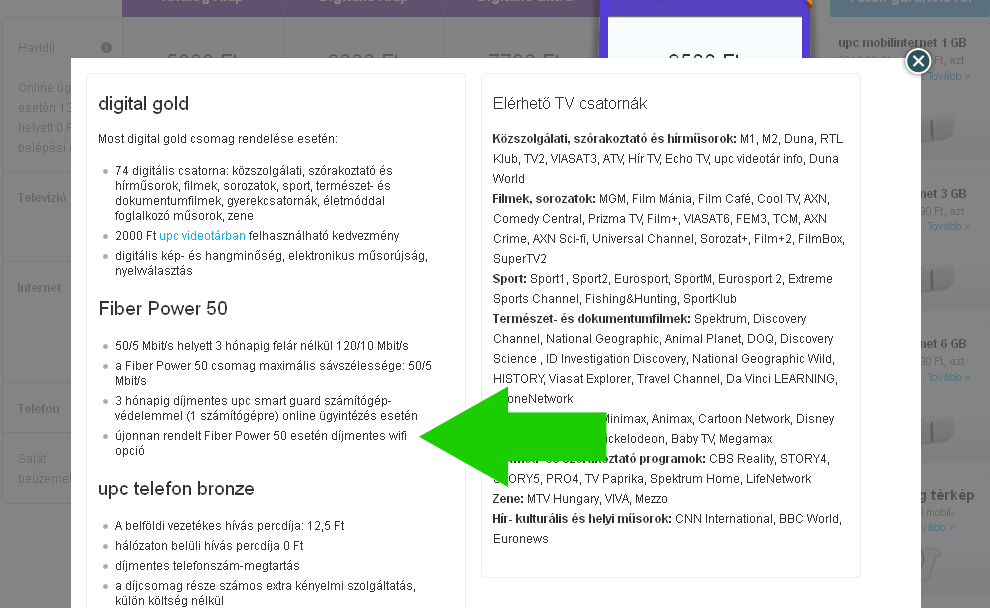Select the Telefon row label in background table
The image size is (990, 608).
click(39, 409)
